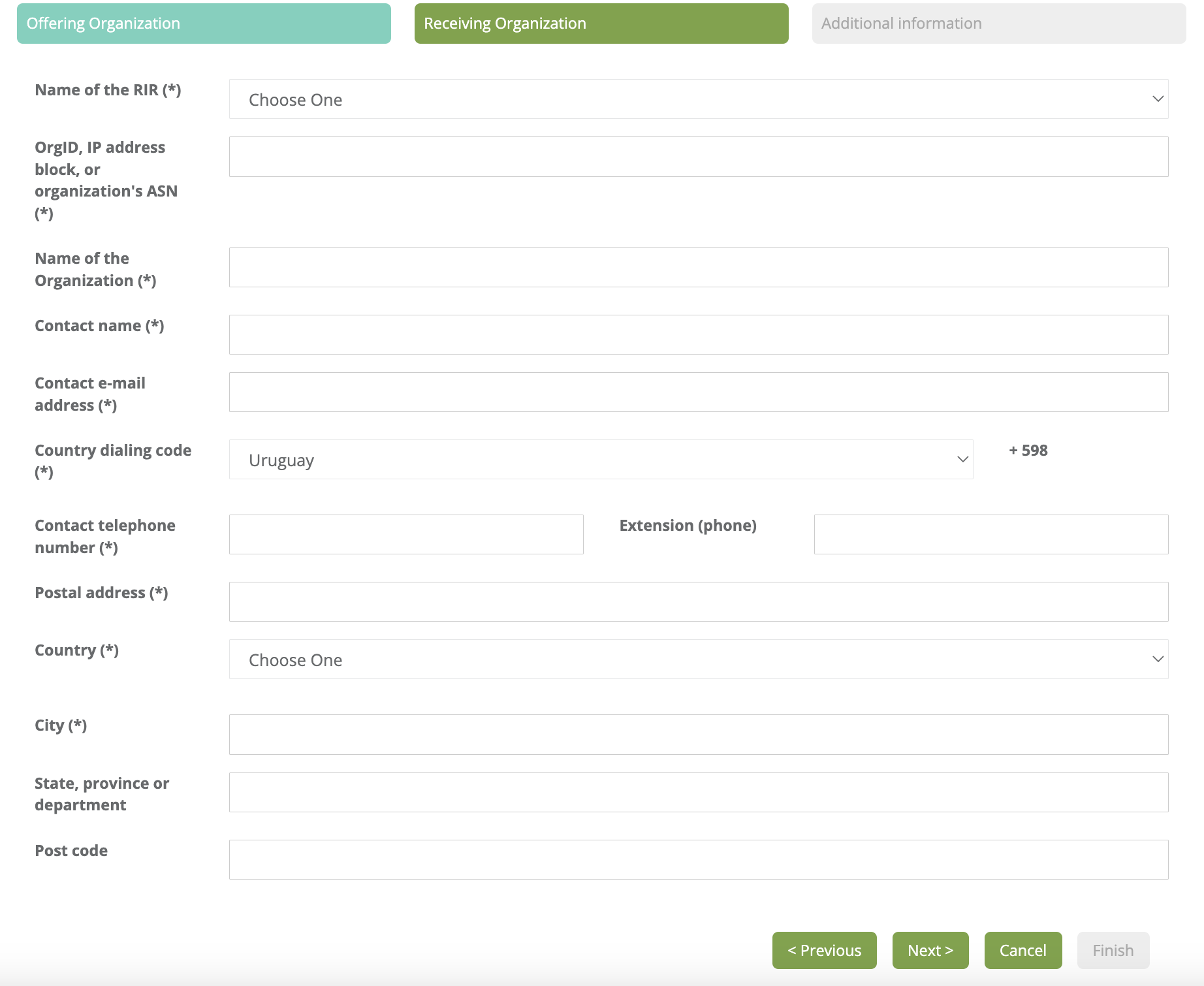
Task: Click the Post code input field
Action: (698, 860)
